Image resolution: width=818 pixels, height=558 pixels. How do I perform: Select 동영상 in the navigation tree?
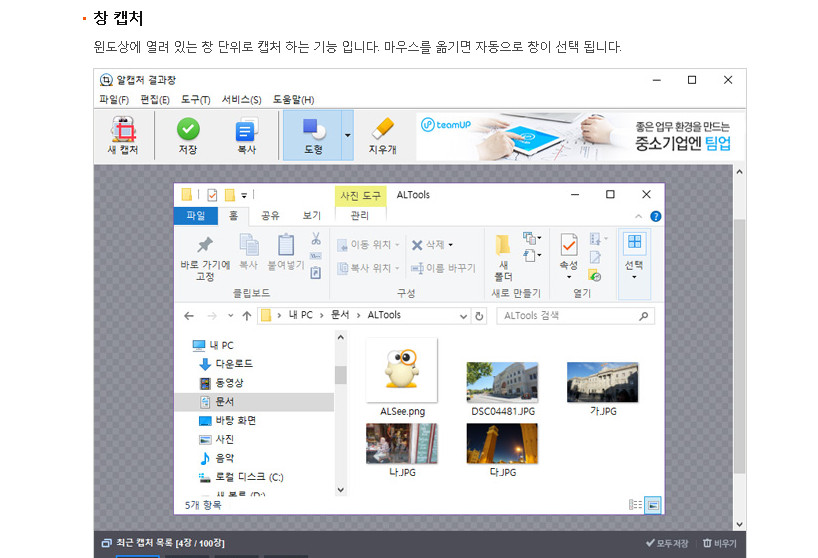(221, 383)
